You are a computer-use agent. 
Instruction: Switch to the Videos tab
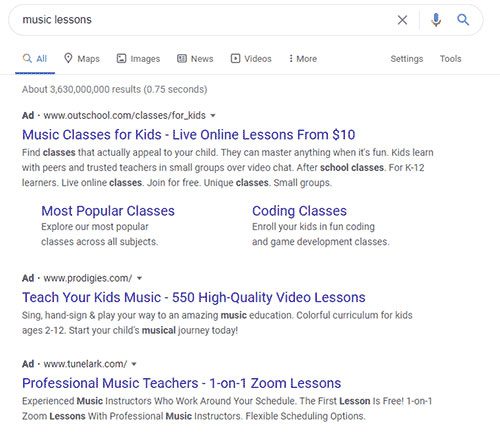pyautogui.click(x=251, y=59)
